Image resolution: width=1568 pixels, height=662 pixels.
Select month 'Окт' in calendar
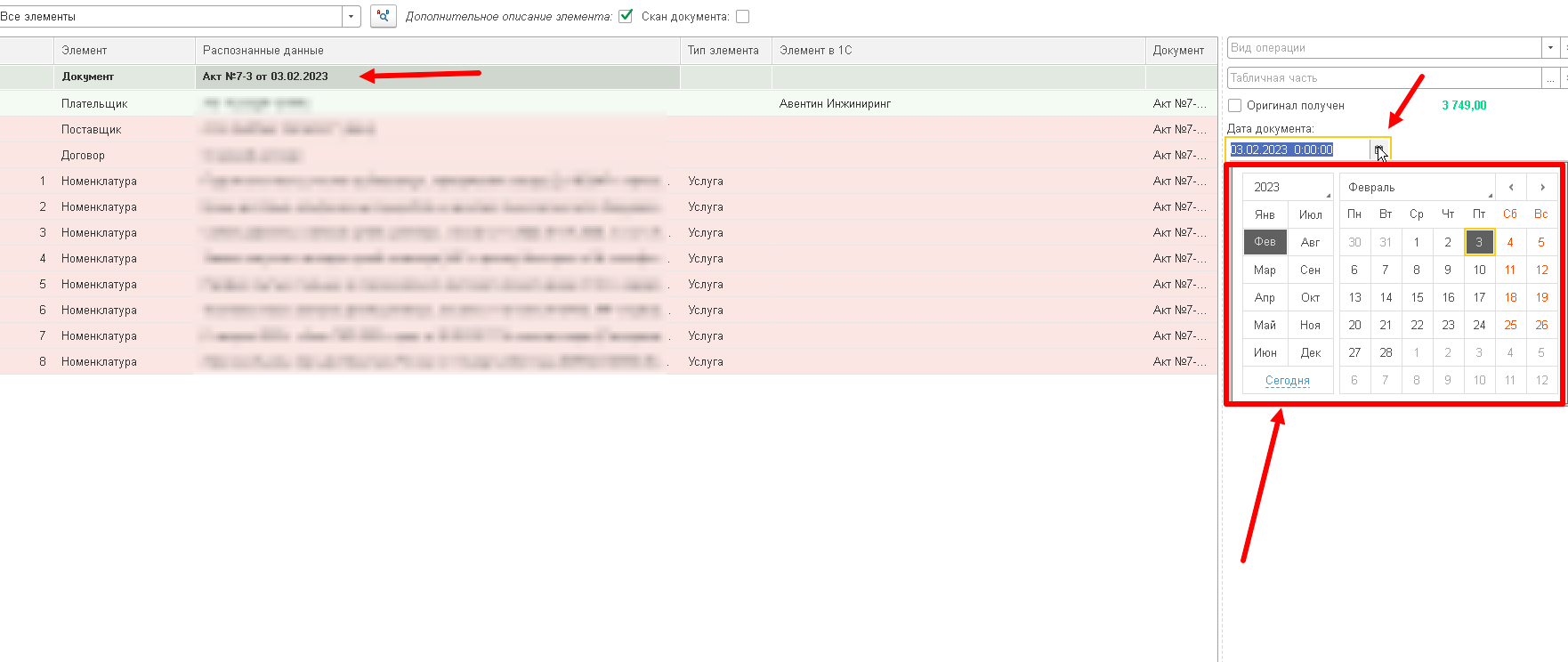[1310, 297]
